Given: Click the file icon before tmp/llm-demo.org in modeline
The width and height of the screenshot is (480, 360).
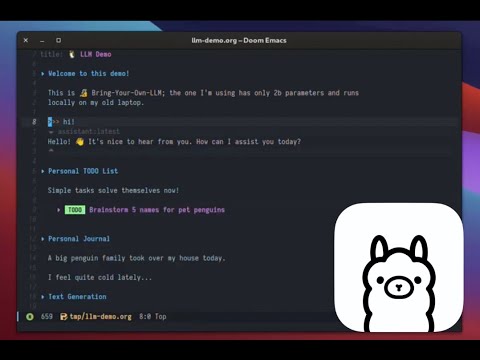Looking at the screenshot, I should (63, 317).
